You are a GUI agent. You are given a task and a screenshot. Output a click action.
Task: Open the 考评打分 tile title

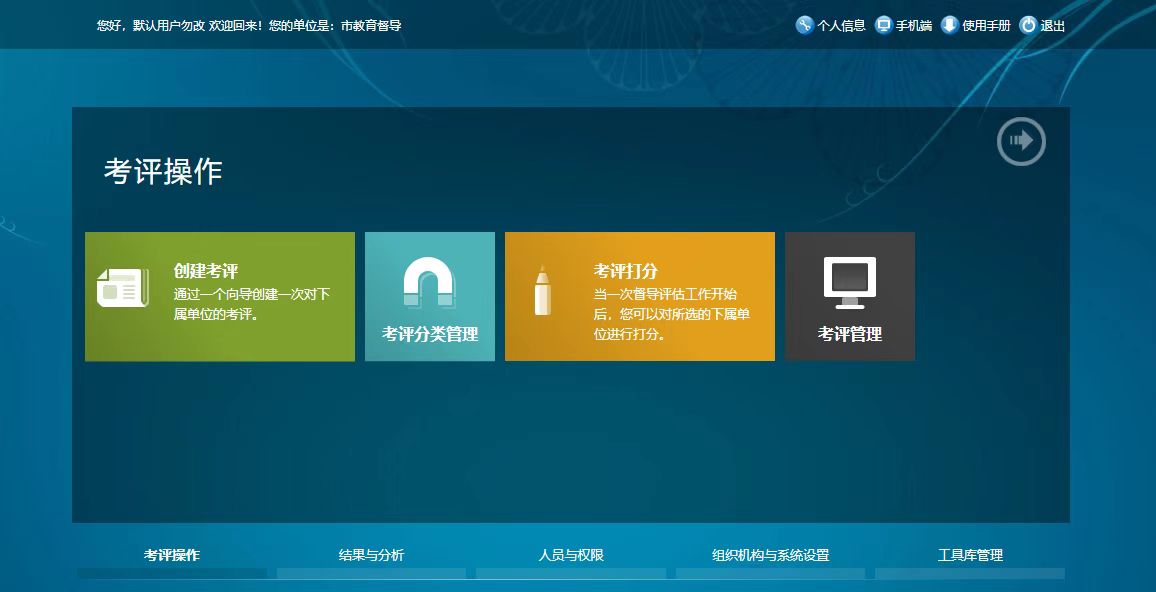tap(626, 271)
